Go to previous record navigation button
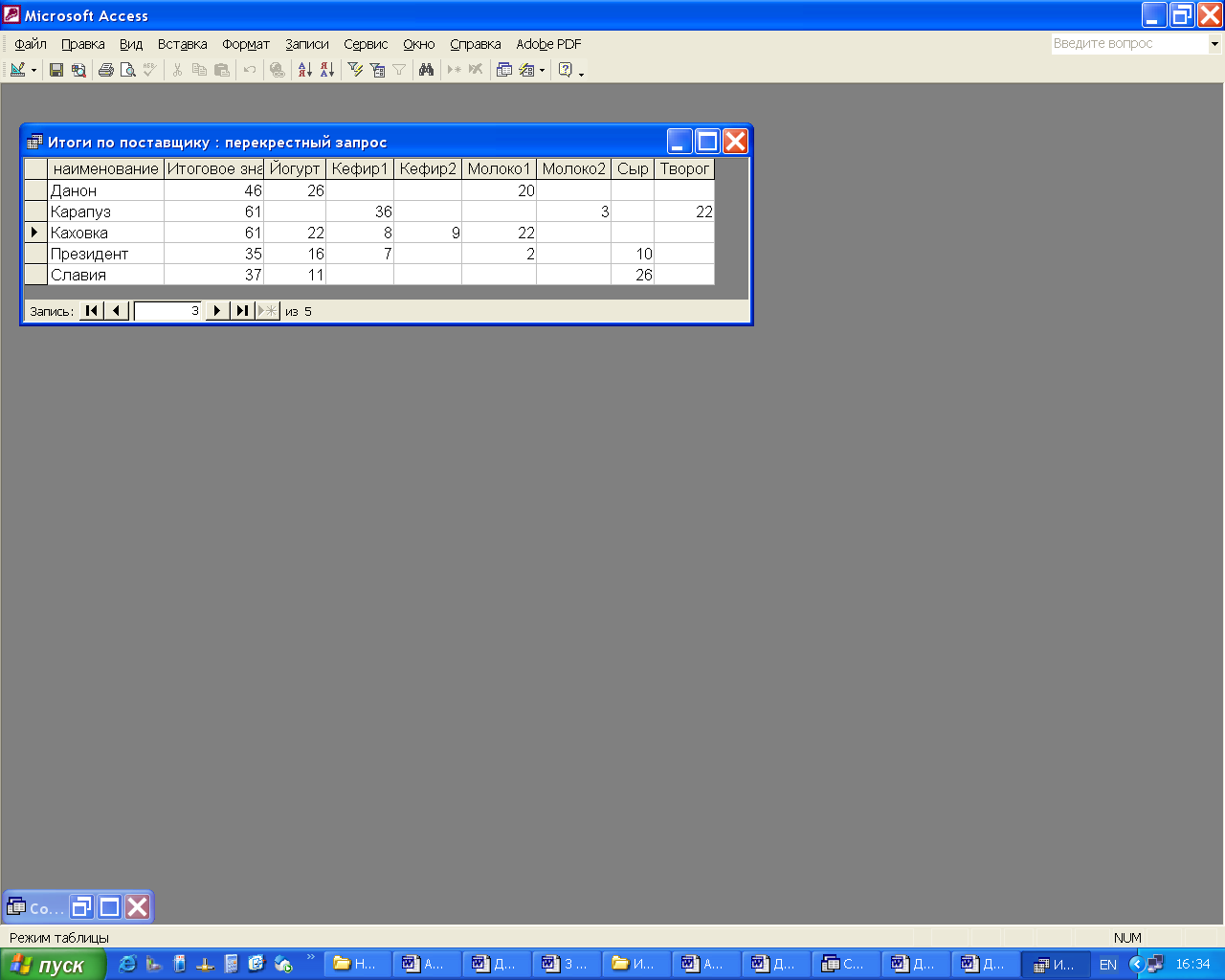This screenshot has width=1225, height=980. pos(117,310)
